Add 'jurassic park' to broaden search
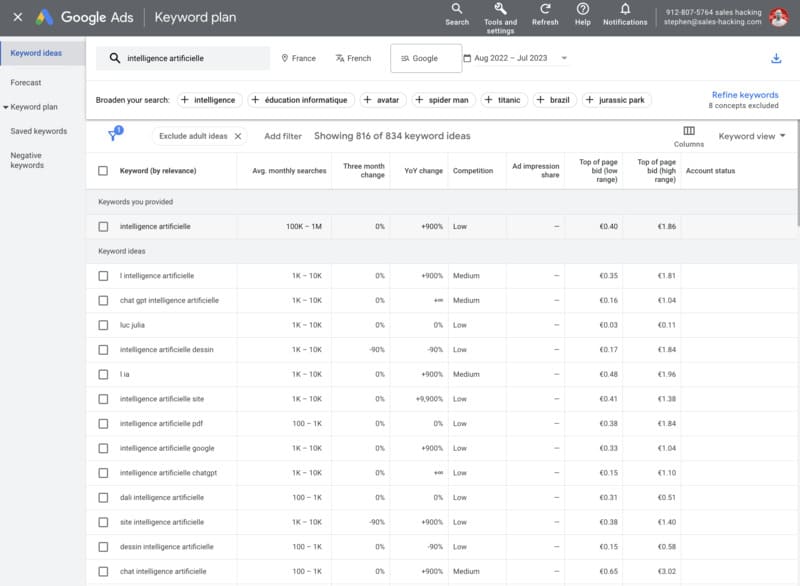The height and width of the screenshot is (586, 800). click(x=615, y=100)
